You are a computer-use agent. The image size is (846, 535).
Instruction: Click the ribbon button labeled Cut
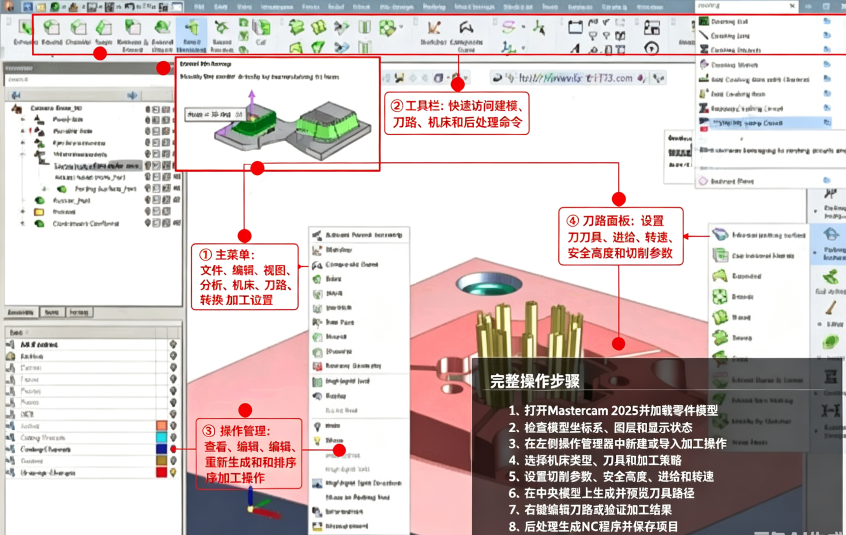pos(262,32)
